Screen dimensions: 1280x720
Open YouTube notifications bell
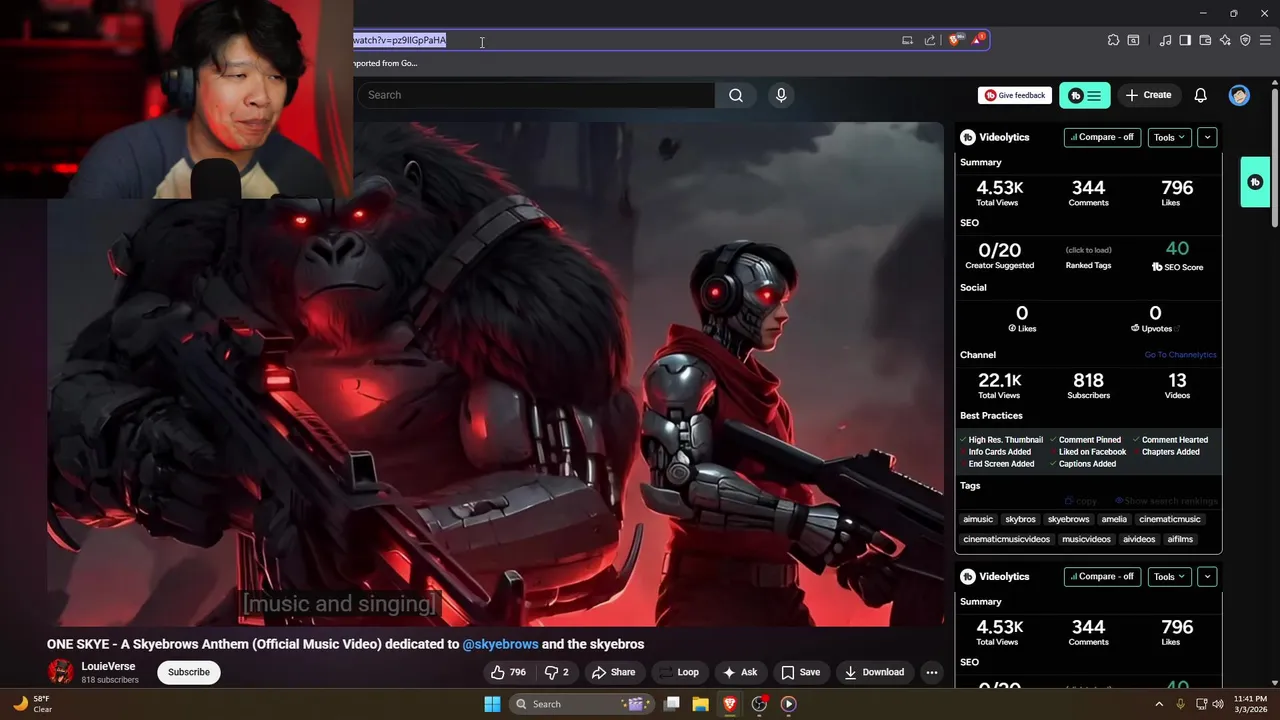click(x=1200, y=95)
